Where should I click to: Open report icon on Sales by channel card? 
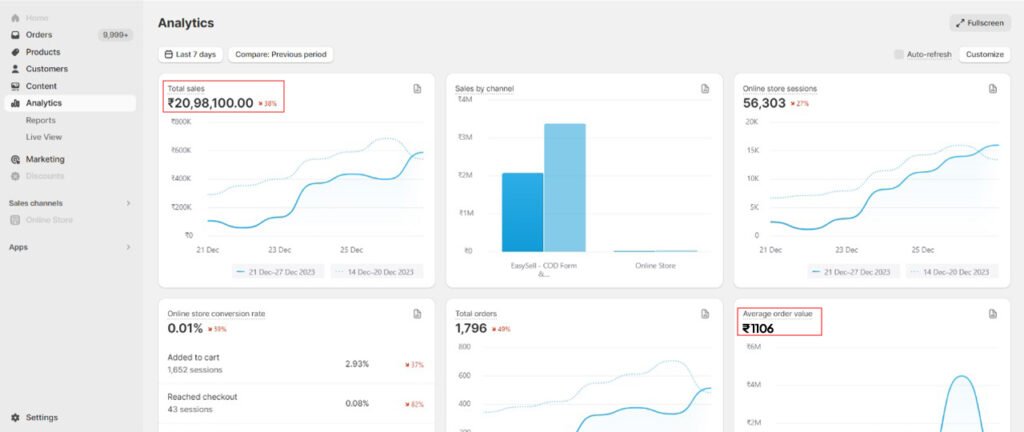(x=705, y=89)
